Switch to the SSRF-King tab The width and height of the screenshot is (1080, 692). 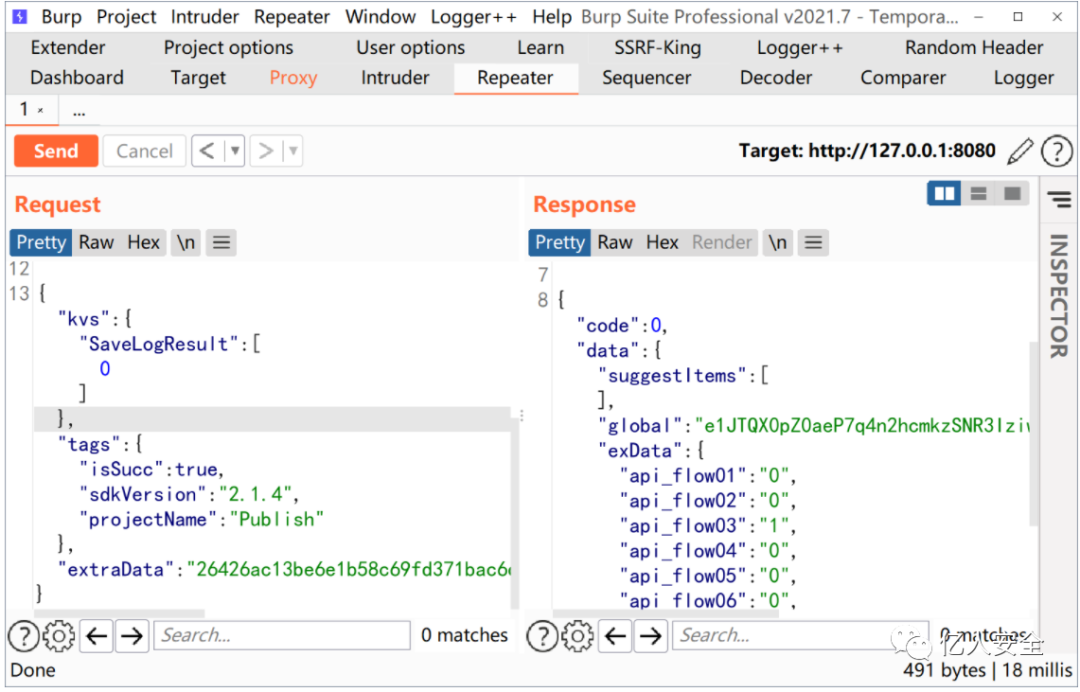pos(658,48)
